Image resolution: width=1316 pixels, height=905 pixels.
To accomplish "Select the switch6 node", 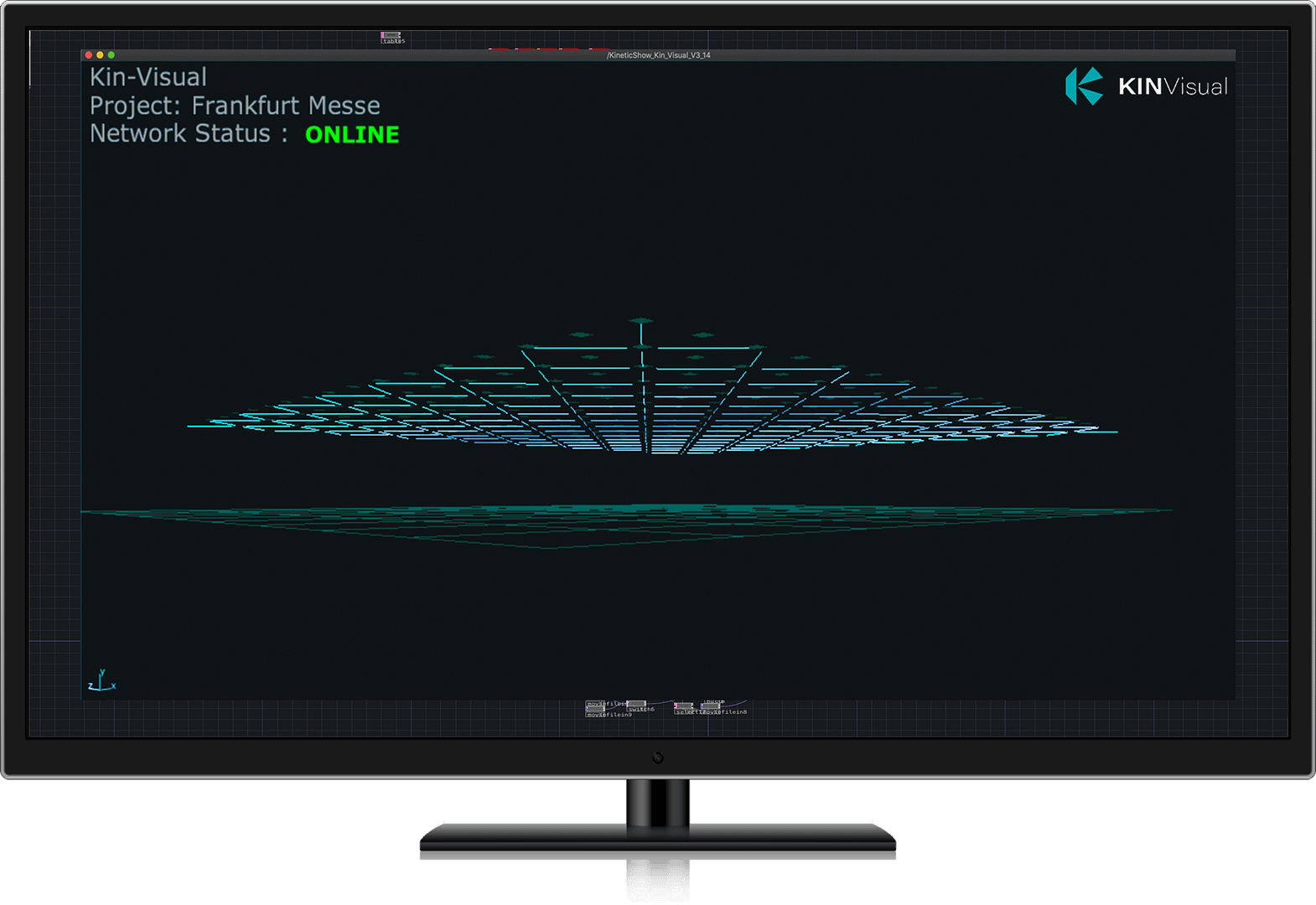I will click(x=637, y=705).
